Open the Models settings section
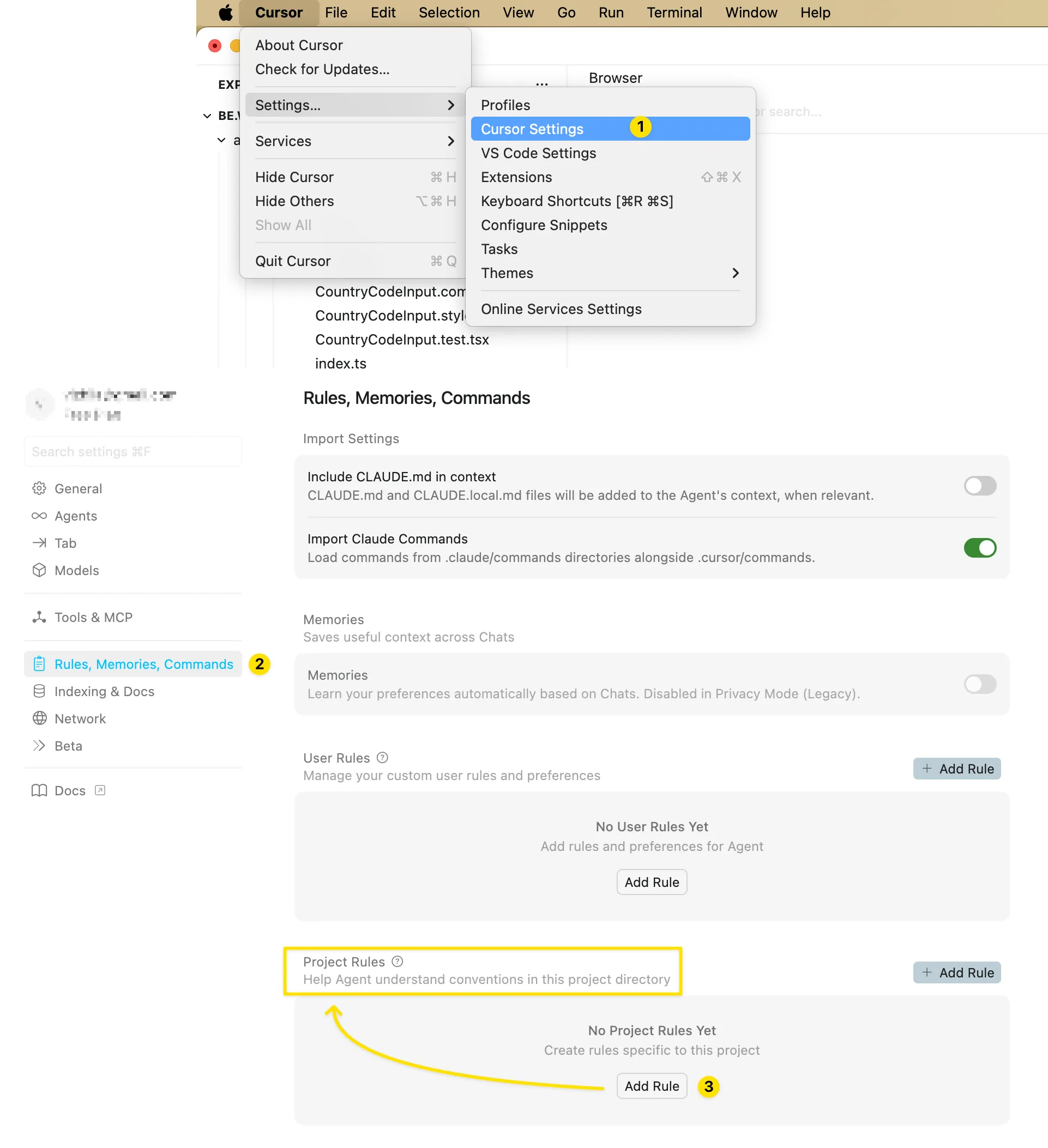1048x1148 pixels. pos(77,570)
